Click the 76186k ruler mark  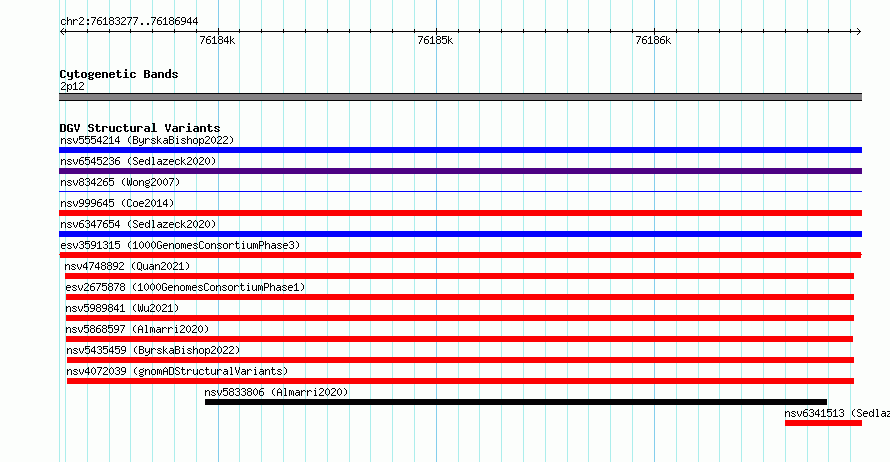[x=653, y=40]
